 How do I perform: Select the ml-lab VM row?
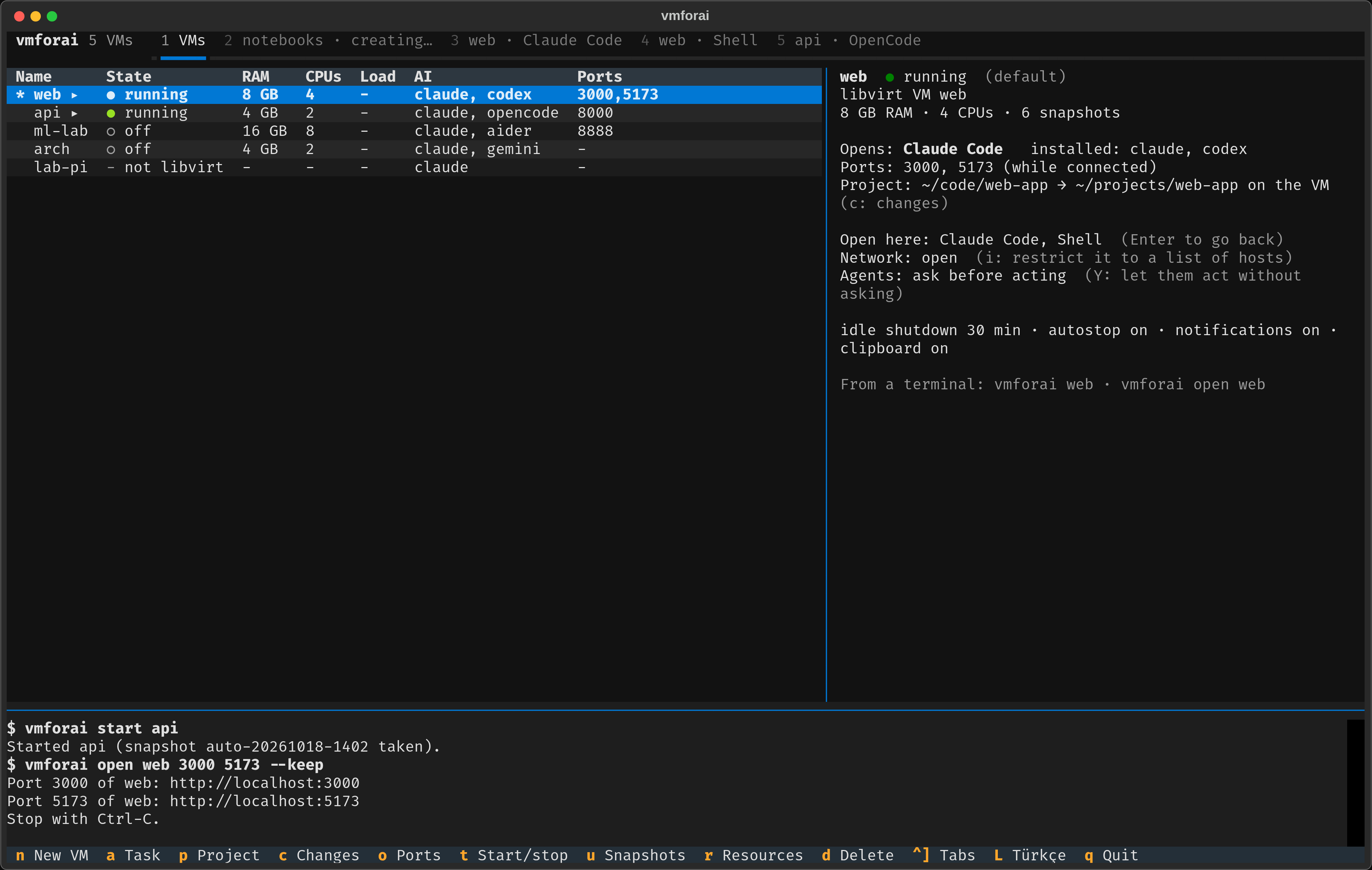[x=414, y=131]
